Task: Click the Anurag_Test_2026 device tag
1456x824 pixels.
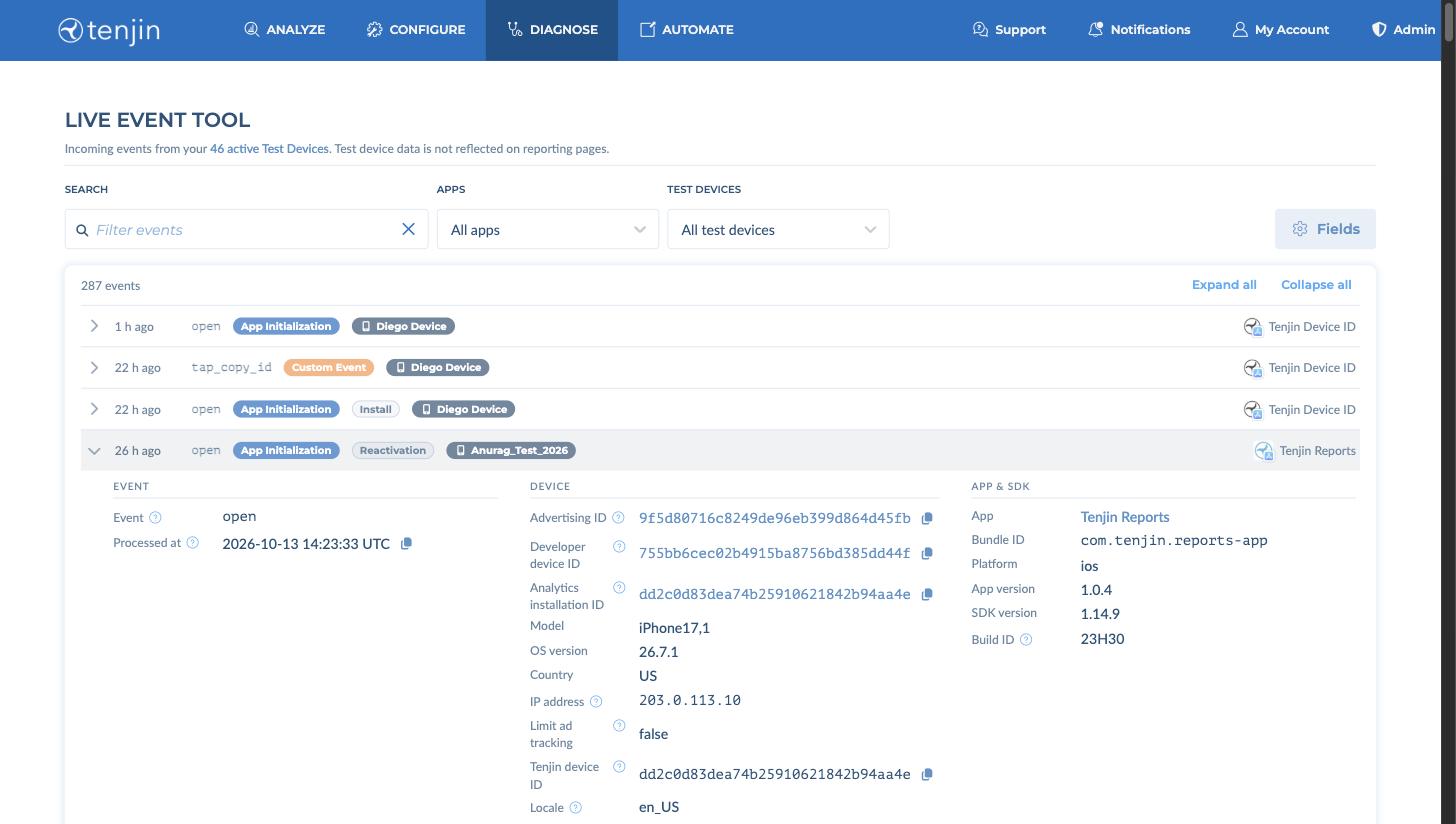Action: coord(511,451)
